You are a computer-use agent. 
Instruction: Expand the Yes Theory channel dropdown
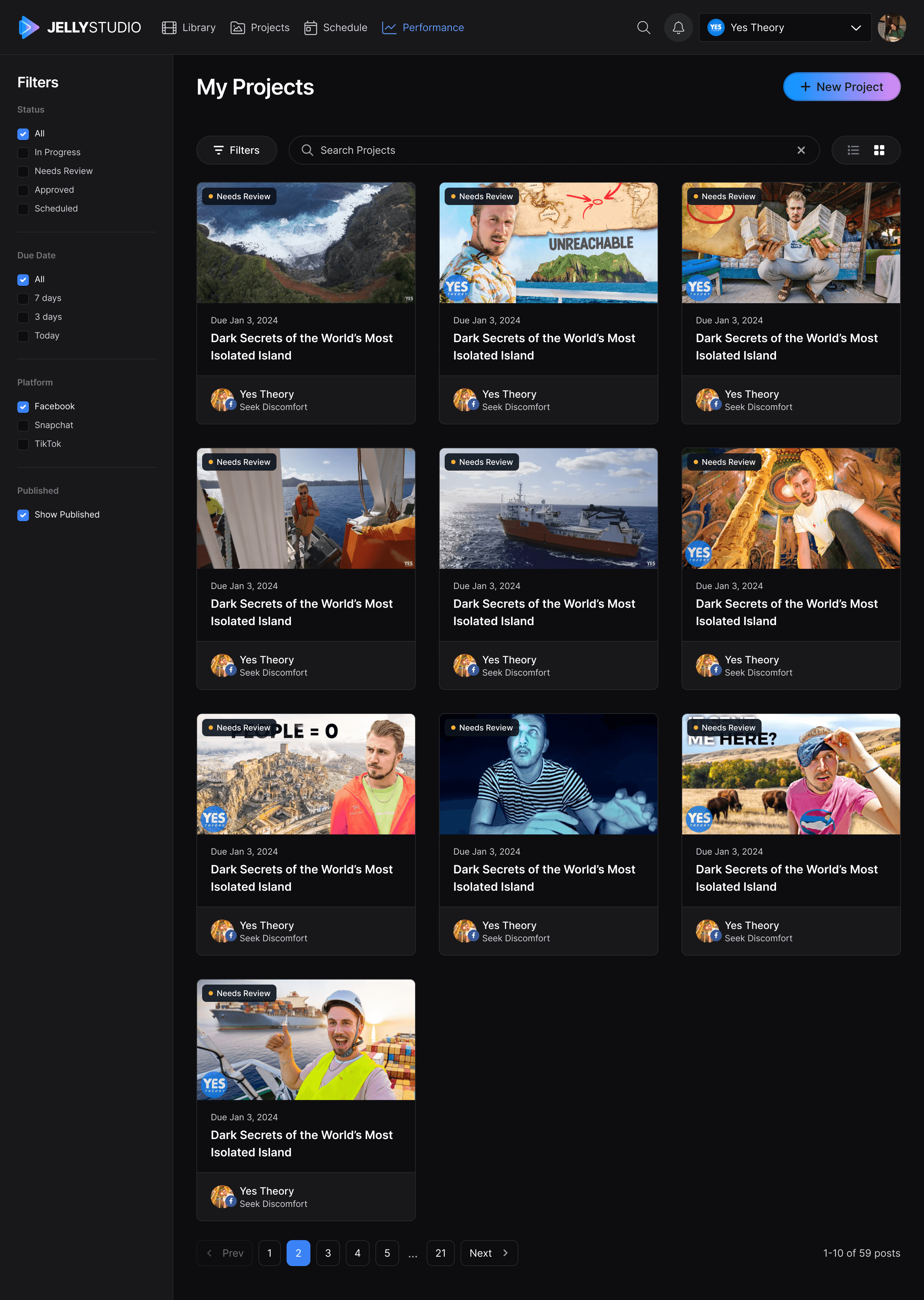(x=785, y=27)
